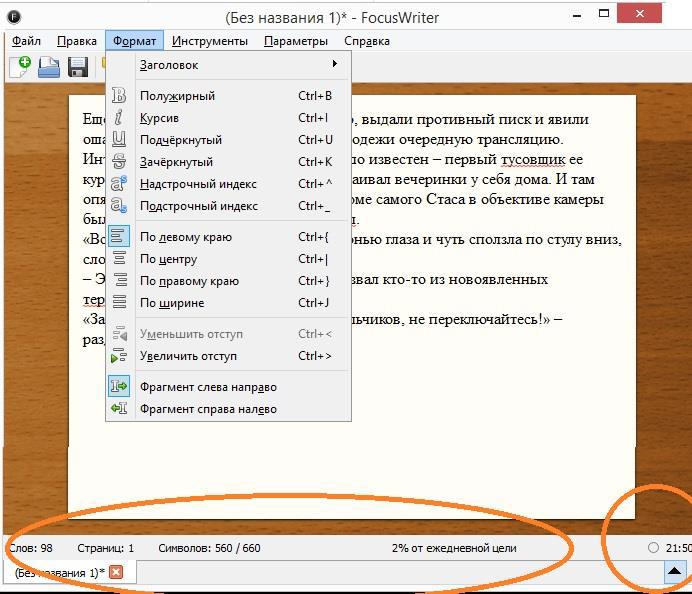Image resolution: width=692 pixels, height=594 pixels.
Task: Click the up arrow button in tab bar
Action: pyautogui.click(x=674, y=572)
